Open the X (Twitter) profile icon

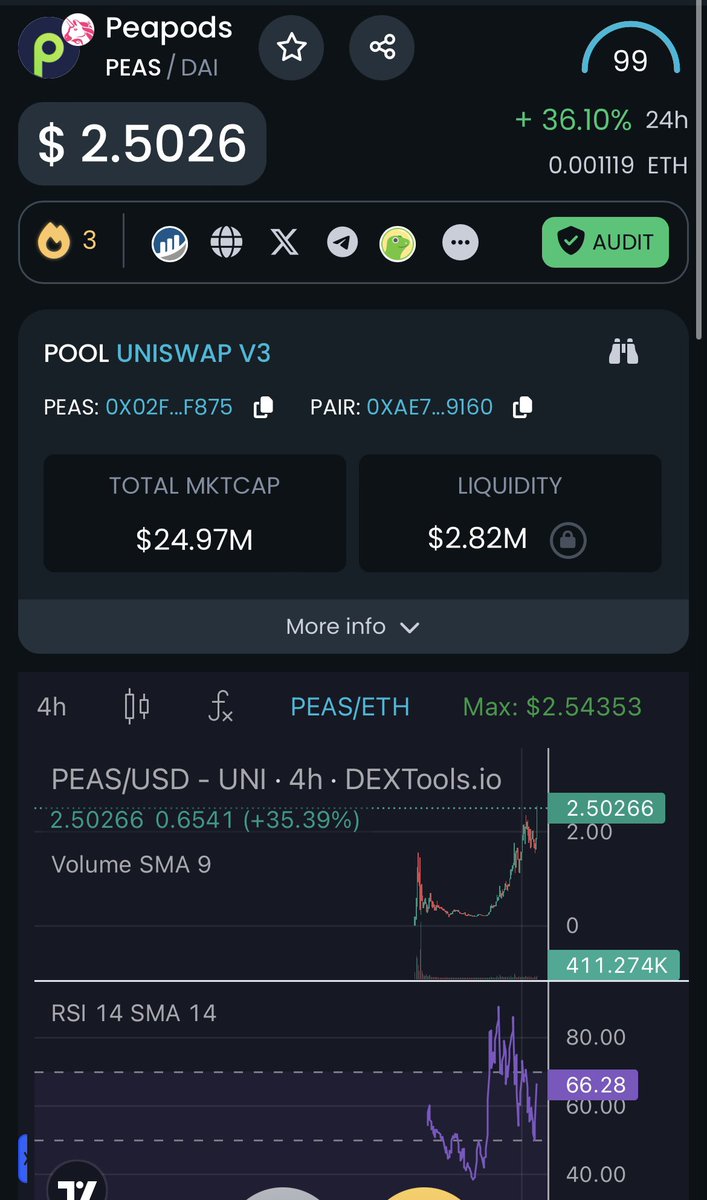pos(285,243)
